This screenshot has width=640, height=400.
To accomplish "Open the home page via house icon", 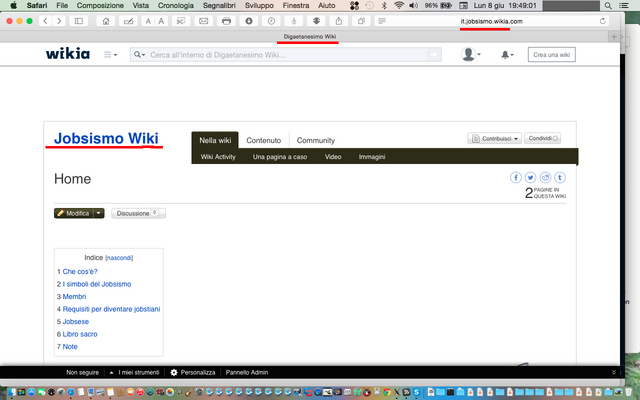I will [x=106, y=21].
